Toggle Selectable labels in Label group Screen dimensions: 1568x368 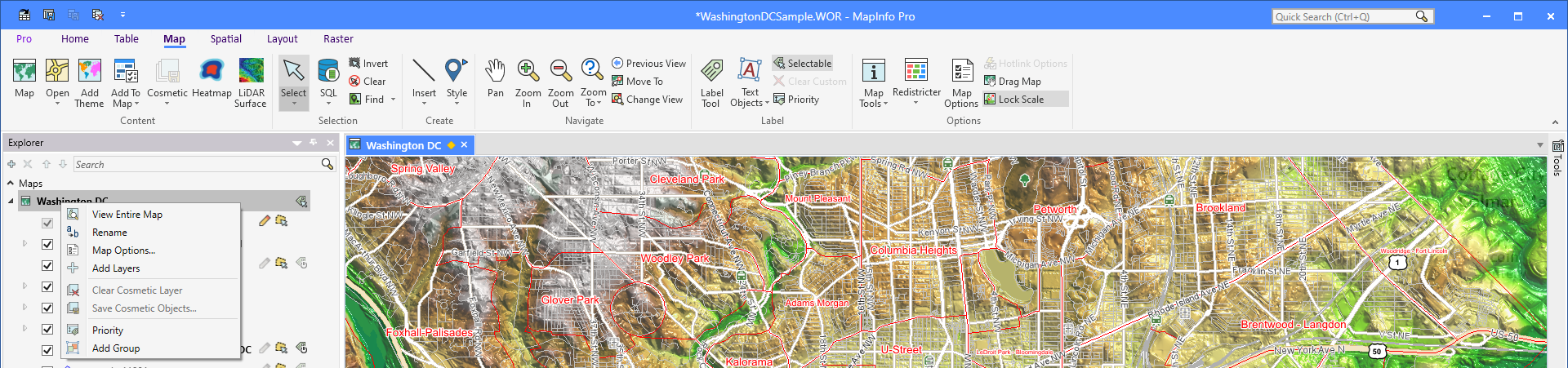click(803, 64)
